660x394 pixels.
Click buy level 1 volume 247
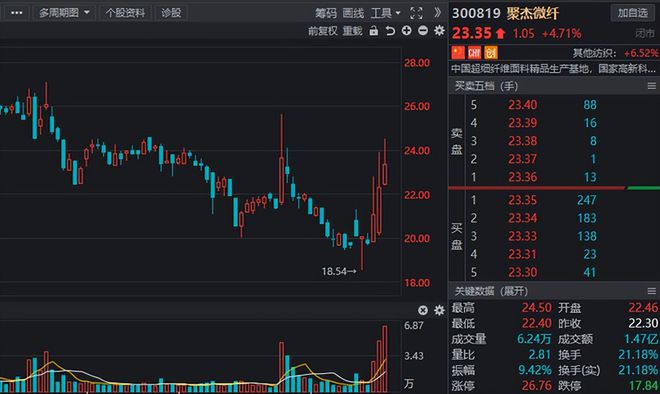[586, 200]
